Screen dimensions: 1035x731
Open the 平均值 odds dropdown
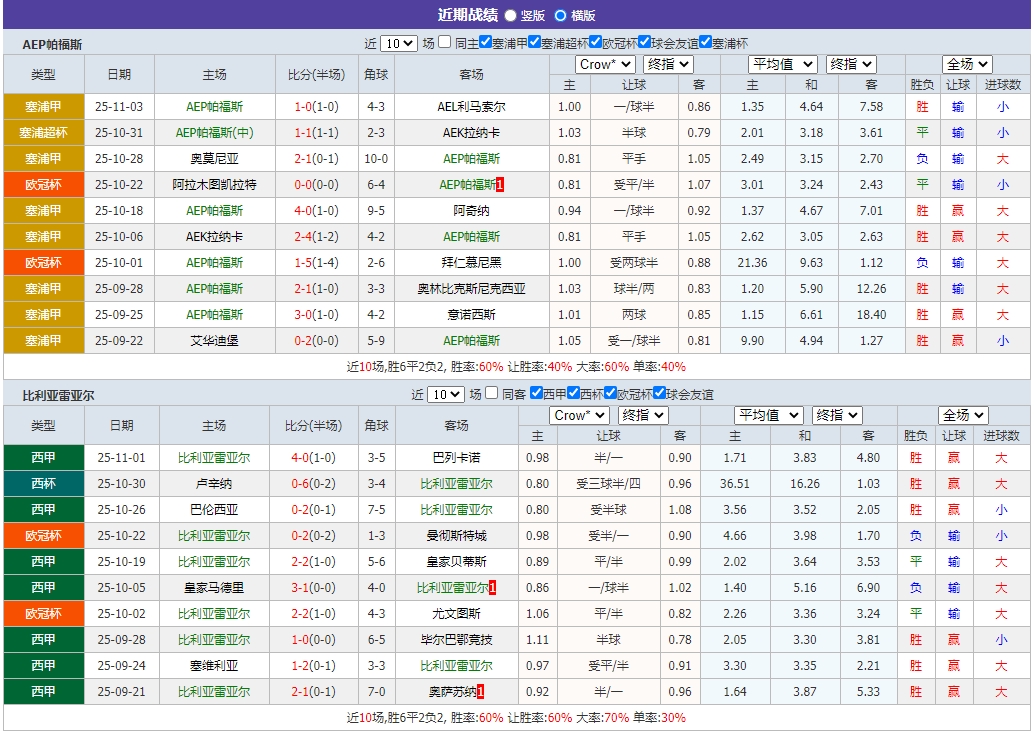[783, 63]
